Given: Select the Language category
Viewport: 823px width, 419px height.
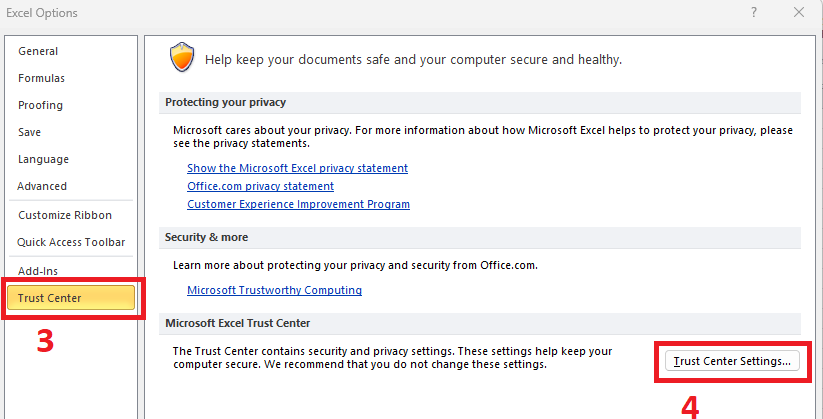Looking at the screenshot, I should [43, 159].
